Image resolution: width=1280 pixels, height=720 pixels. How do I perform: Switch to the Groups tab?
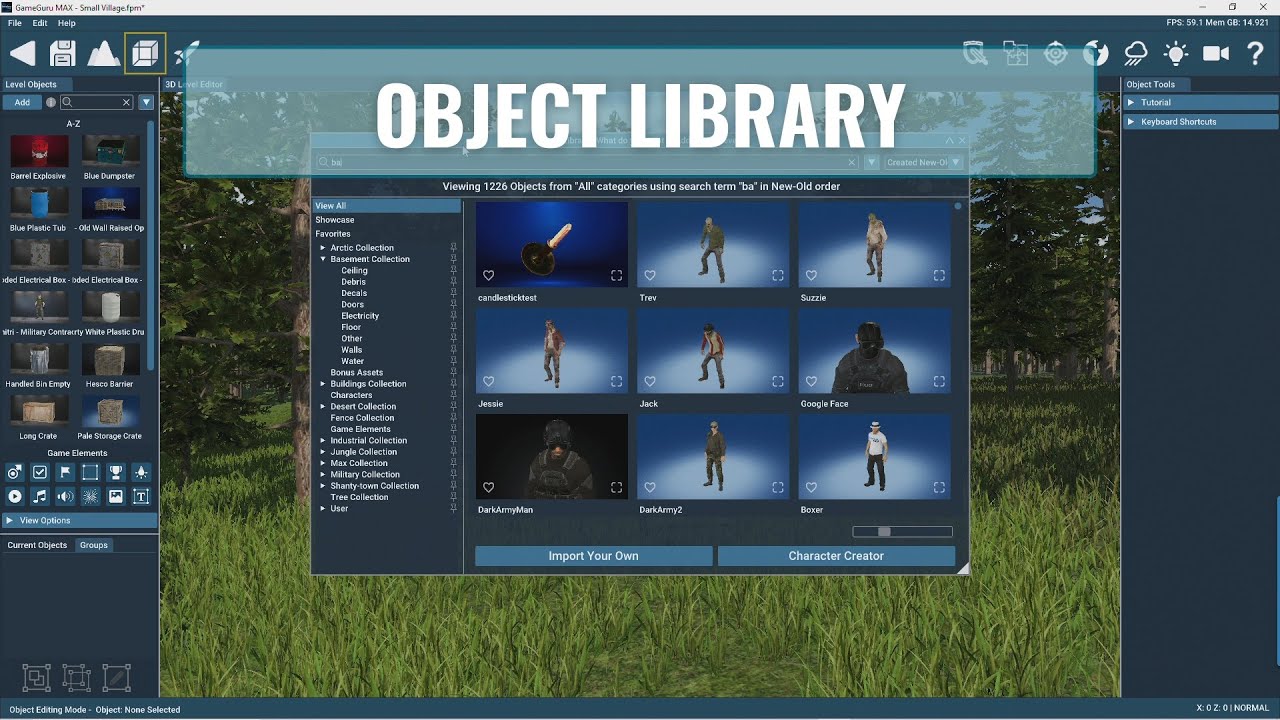click(x=94, y=545)
